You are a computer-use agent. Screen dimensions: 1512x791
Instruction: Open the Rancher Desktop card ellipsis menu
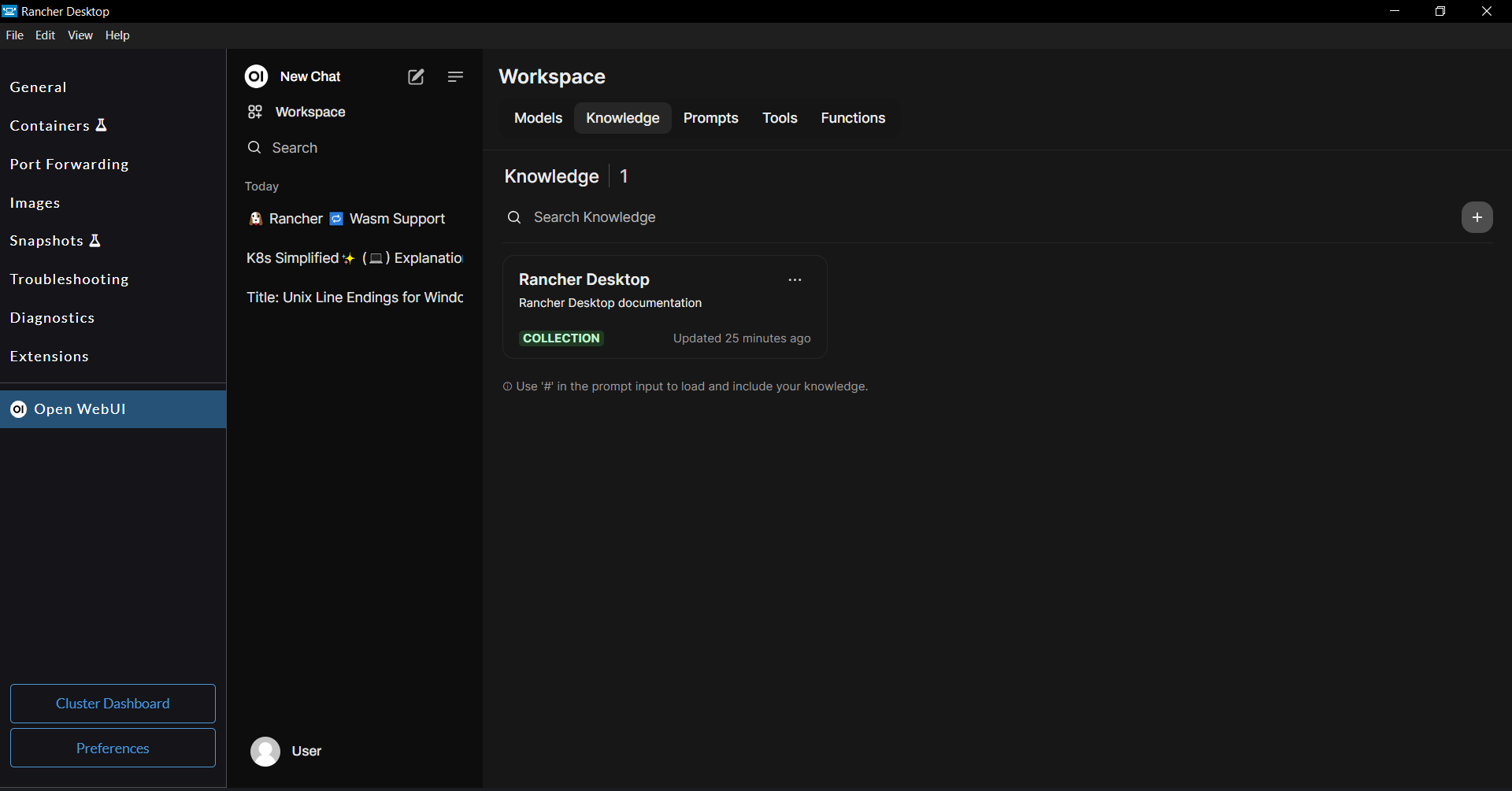click(795, 279)
